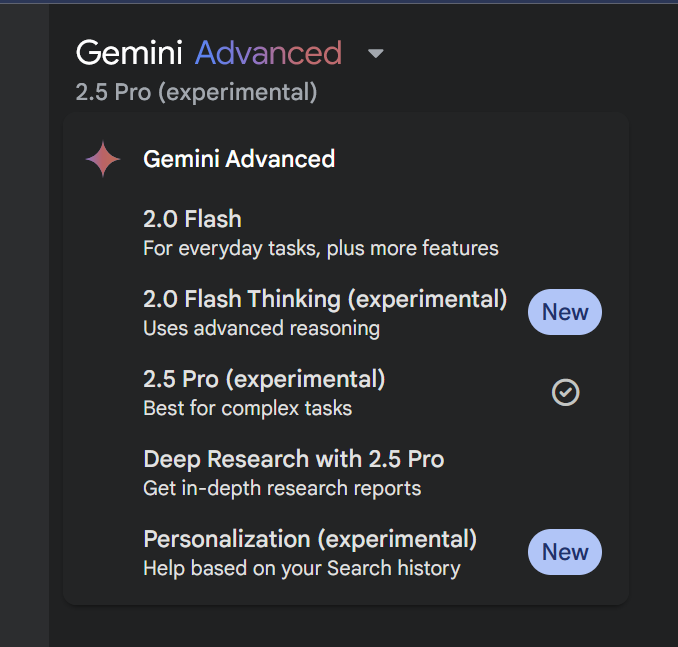
Task: Click the "Uses advanced reasoning" description
Action: [x=261, y=328]
